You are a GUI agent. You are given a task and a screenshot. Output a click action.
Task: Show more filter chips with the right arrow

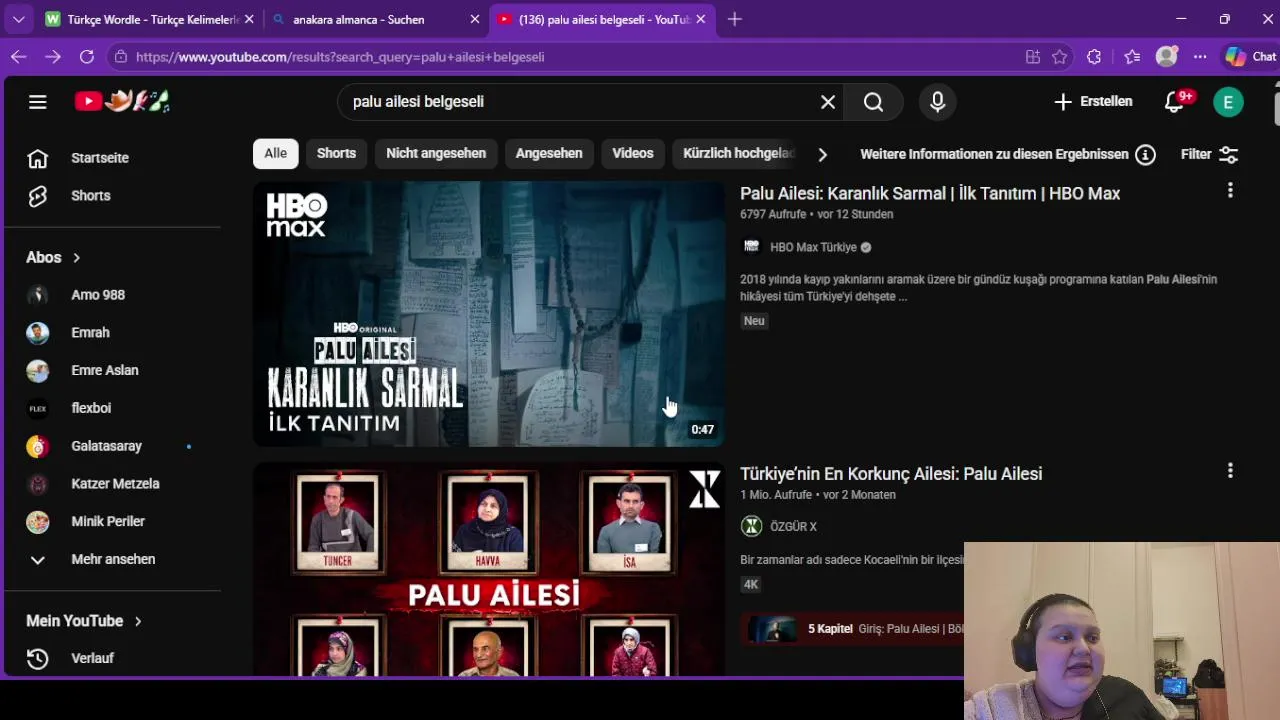coord(822,154)
